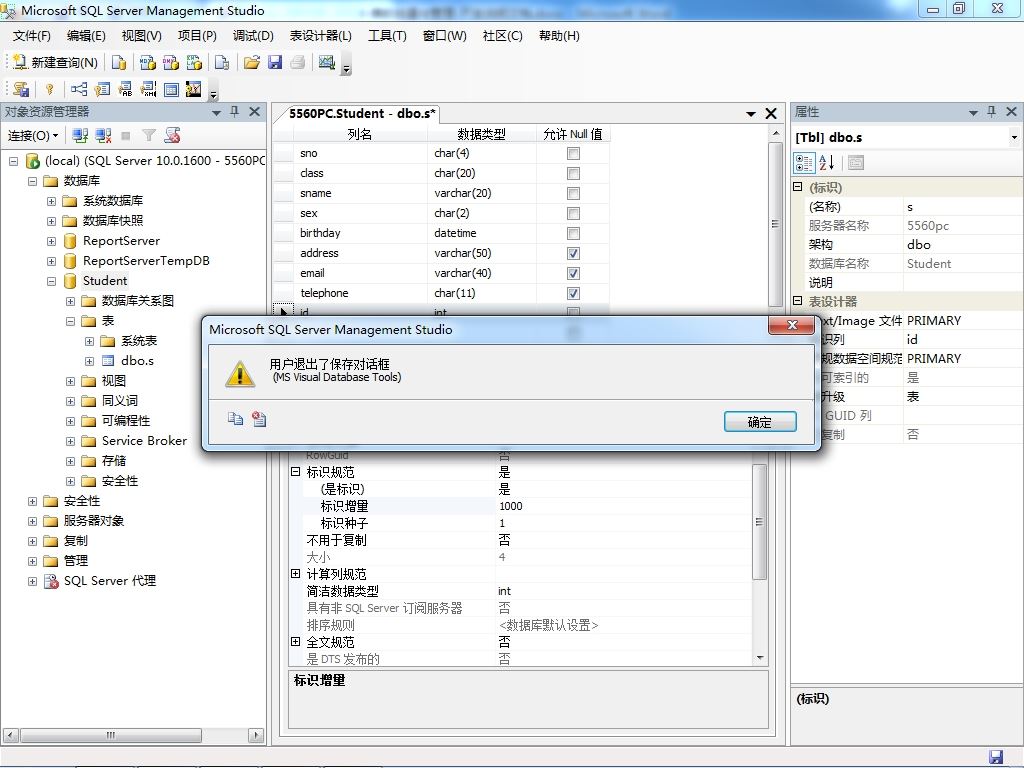This screenshot has height=768, width=1024.
Task: Click the Database Engine Query icon
Action: tap(118, 62)
